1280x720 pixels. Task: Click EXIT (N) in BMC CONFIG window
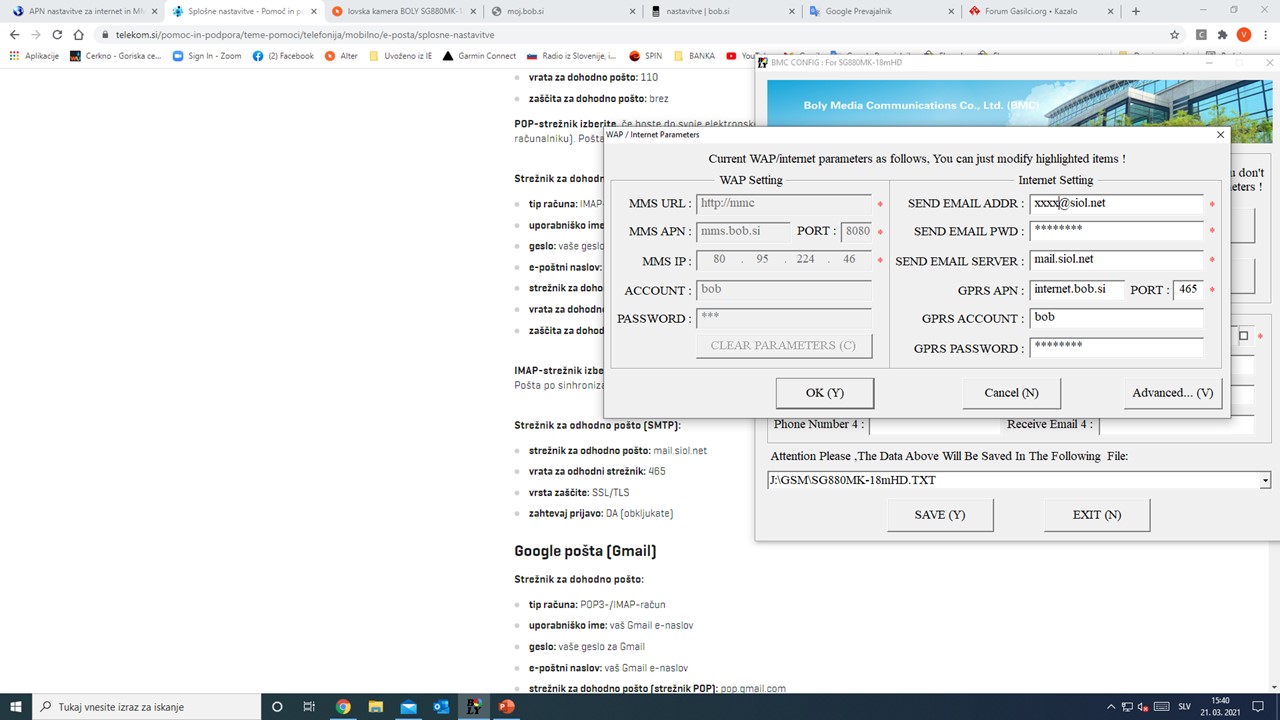[1097, 515]
